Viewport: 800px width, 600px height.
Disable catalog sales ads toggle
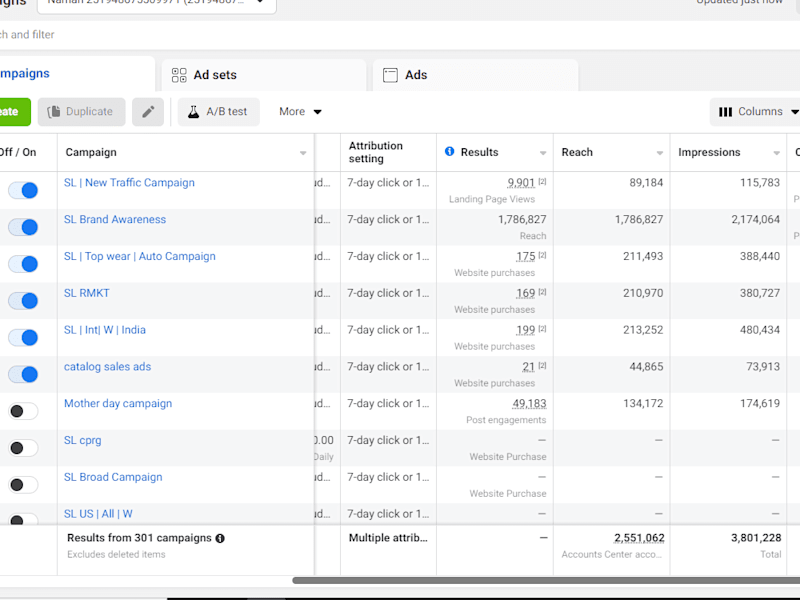click(23, 374)
